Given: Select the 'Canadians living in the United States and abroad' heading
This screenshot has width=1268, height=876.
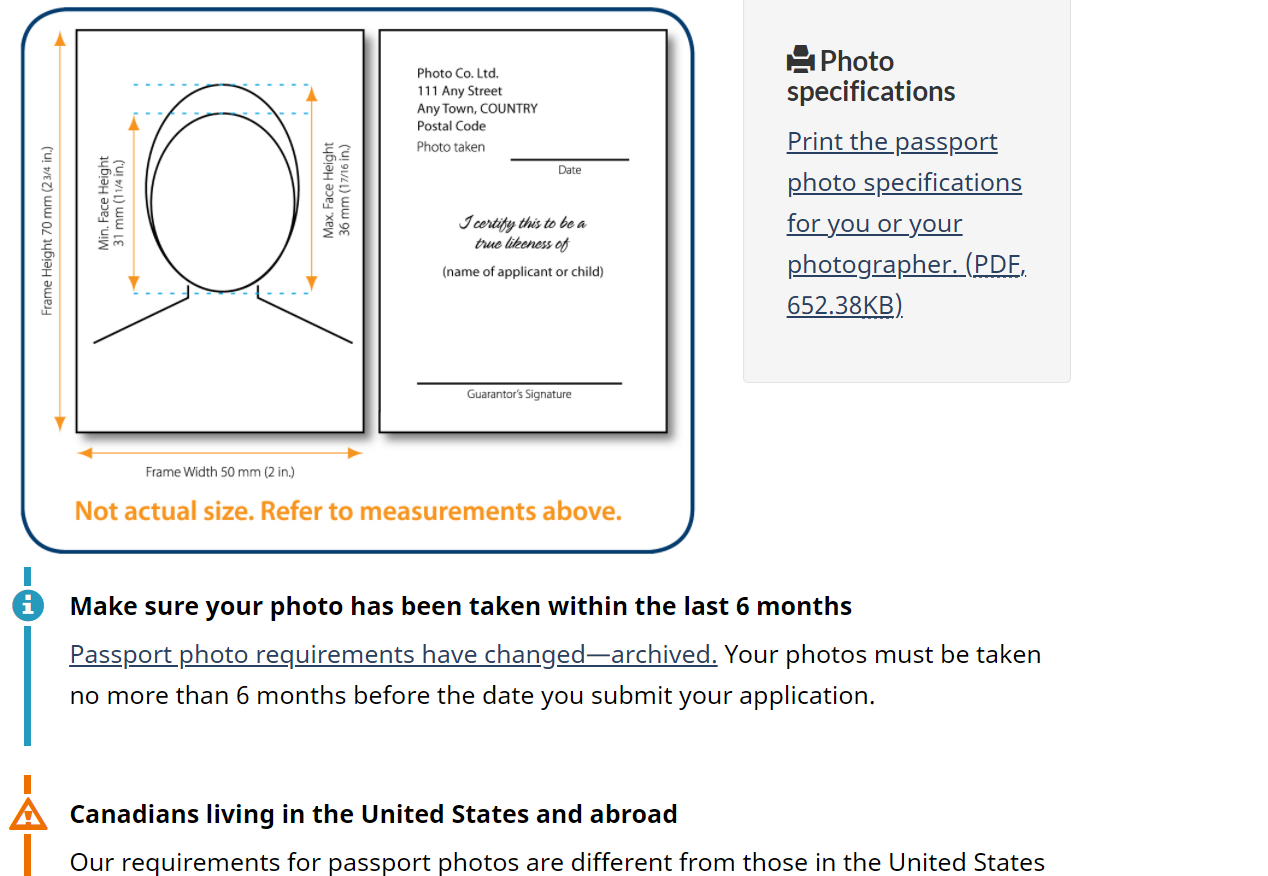Looking at the screenshot, I should pyautogui.click(x=374, y=814).
